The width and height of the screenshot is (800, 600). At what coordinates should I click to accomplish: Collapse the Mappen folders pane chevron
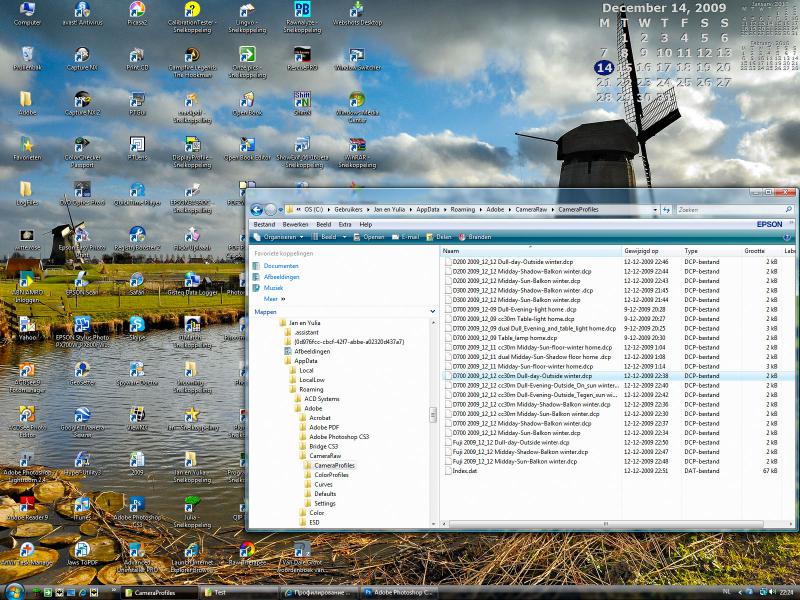[433, 311]
